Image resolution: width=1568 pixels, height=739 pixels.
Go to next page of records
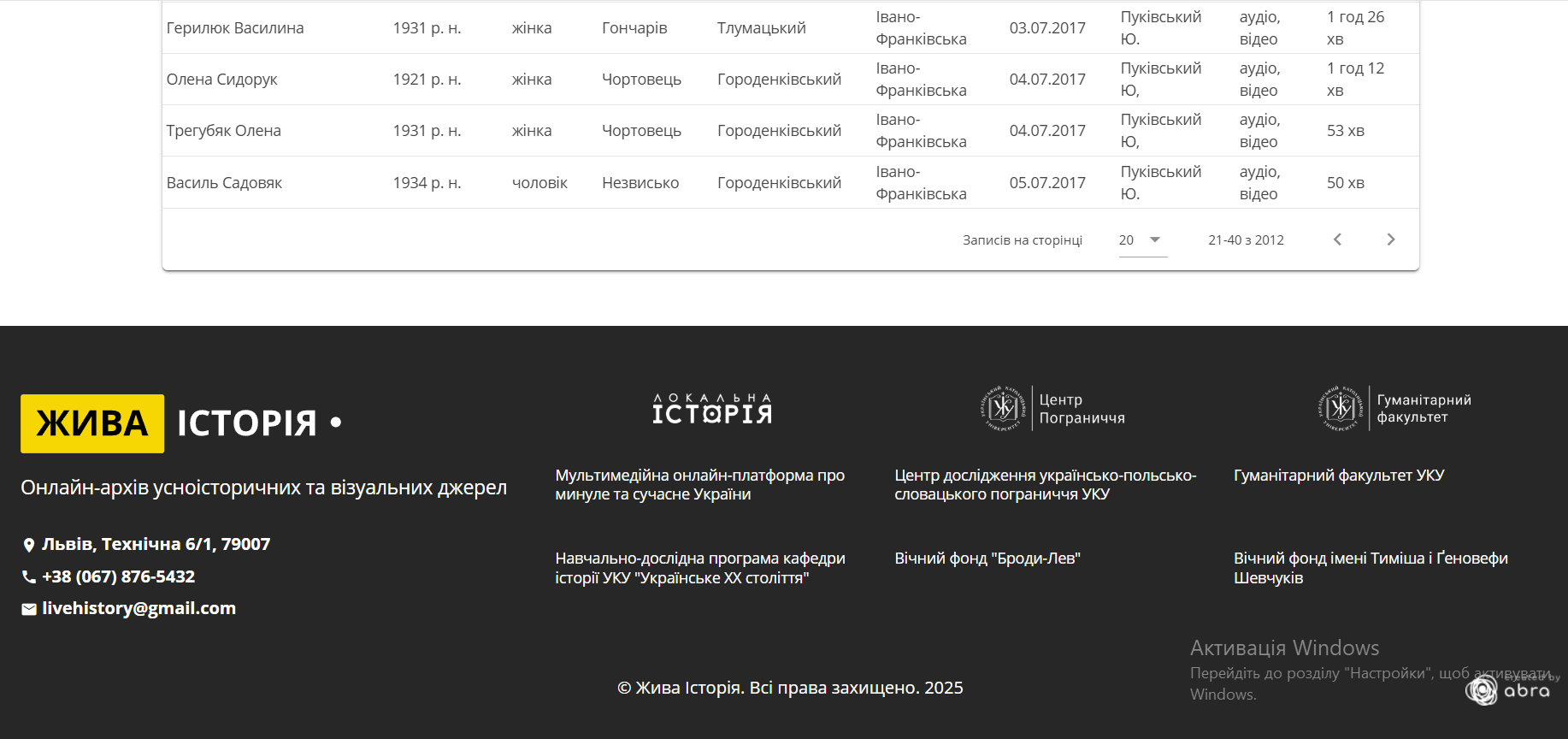coord(1390,239)
